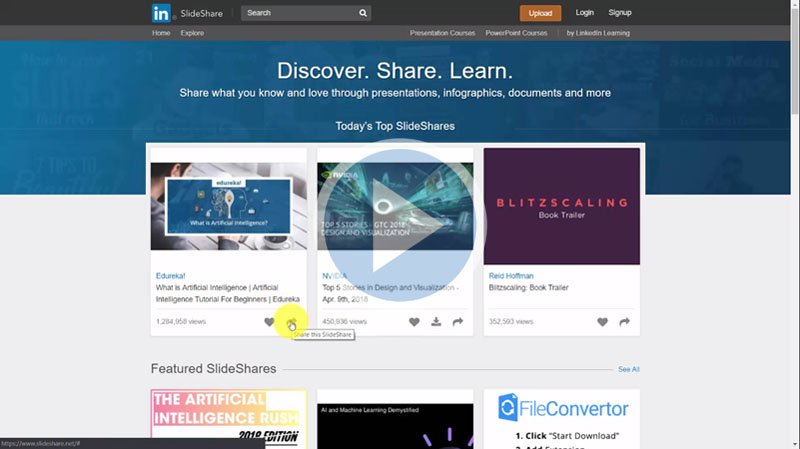
Task: Like the NVIDIA Top 5 Stories slideshare
Action: (414, 322)
